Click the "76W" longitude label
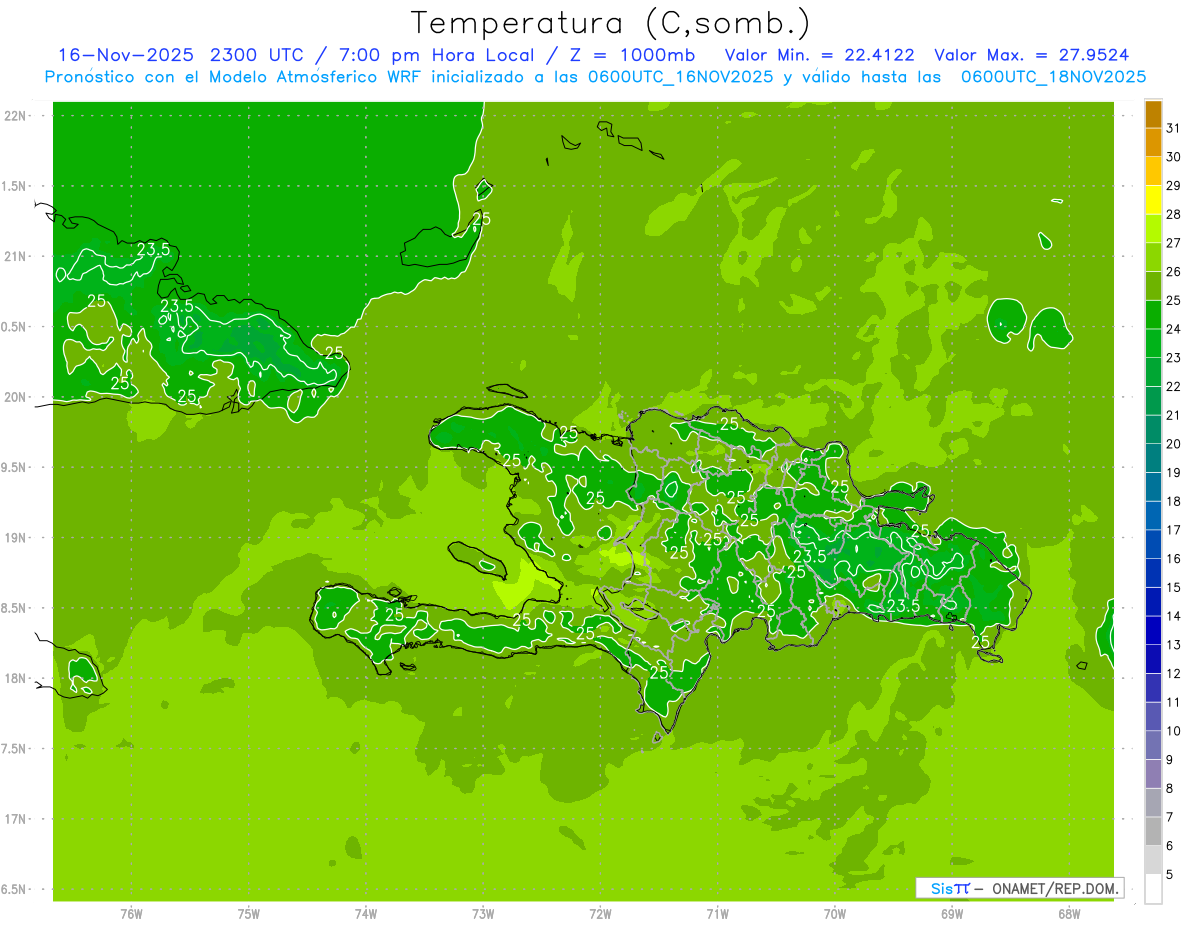1200x927 pixels. (x=131, y=914)
